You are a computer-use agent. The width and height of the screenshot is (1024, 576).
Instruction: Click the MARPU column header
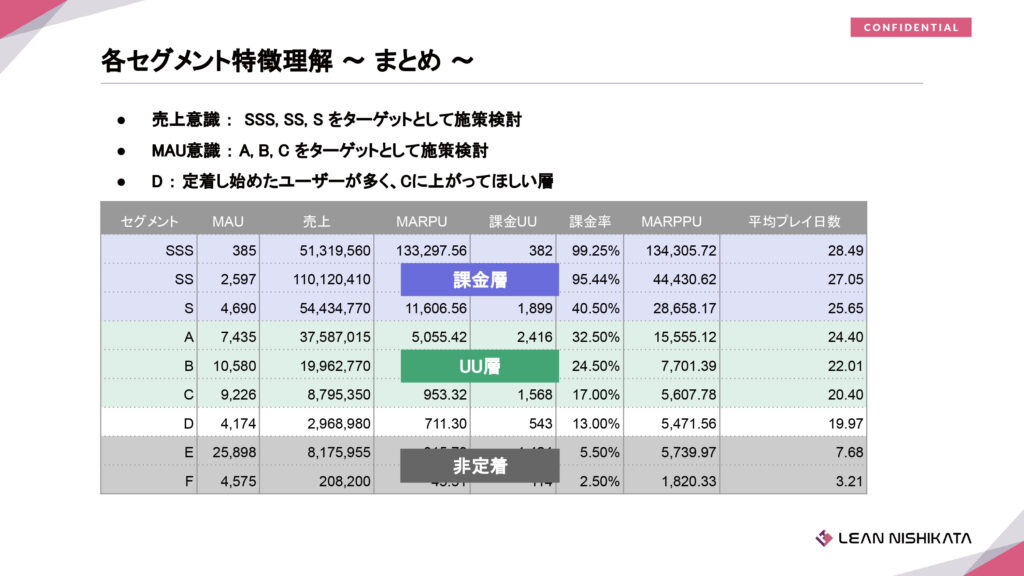421,221
